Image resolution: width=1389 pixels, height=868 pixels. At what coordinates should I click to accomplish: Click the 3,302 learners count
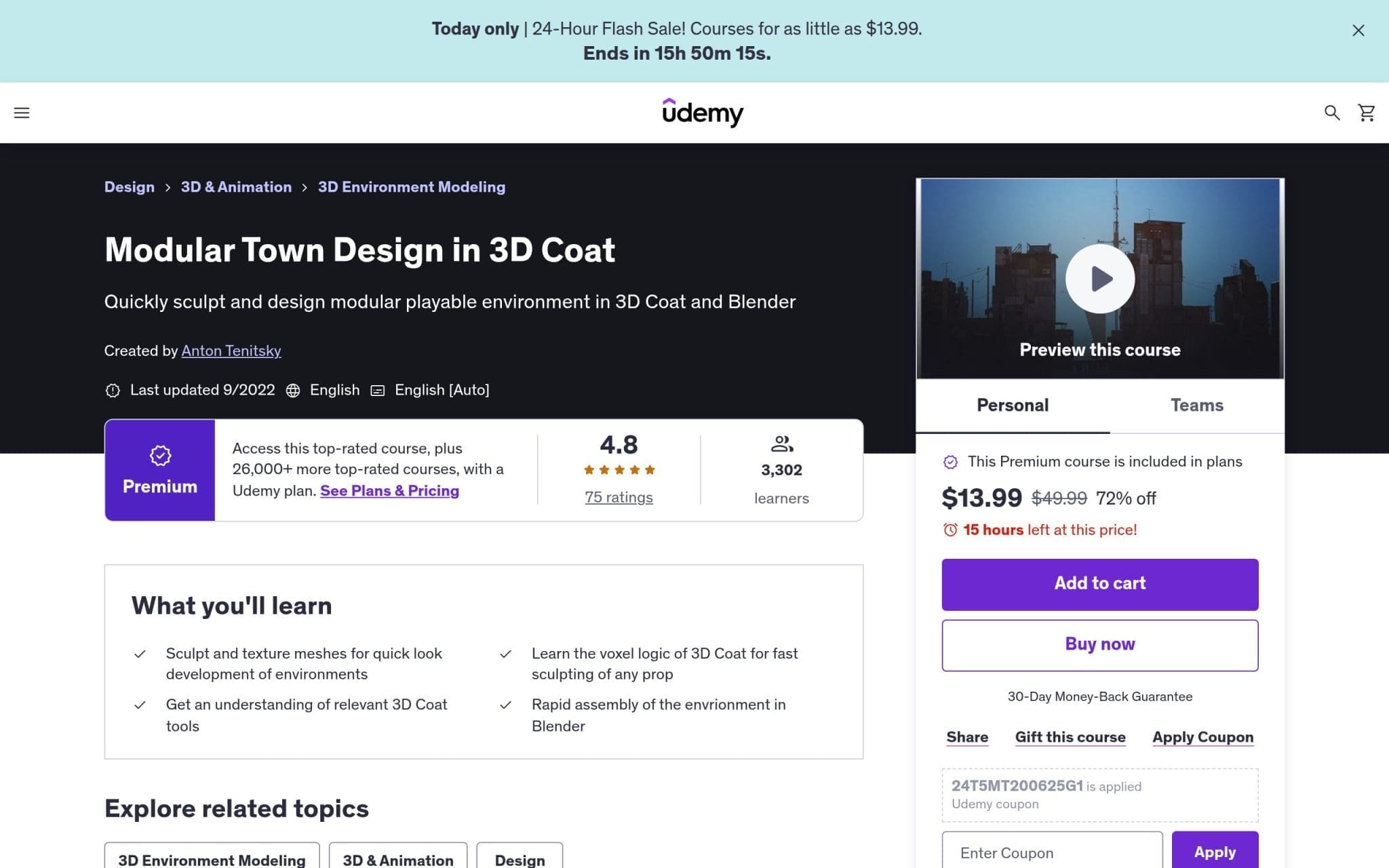tap(781, 470)
